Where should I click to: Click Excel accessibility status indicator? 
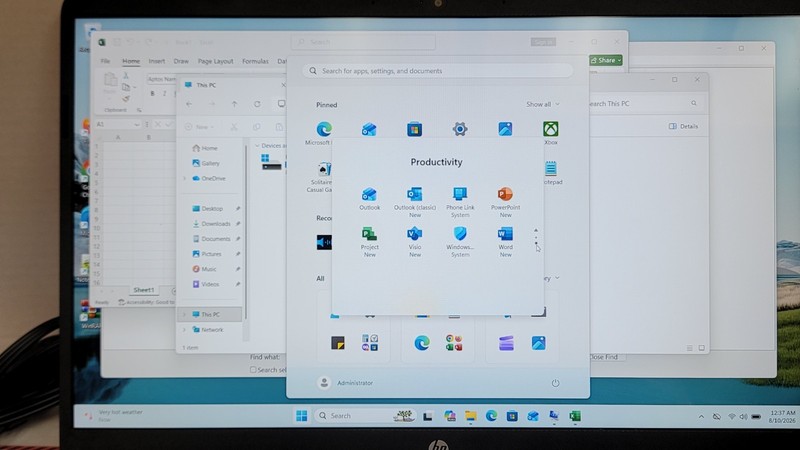(146, 302)
